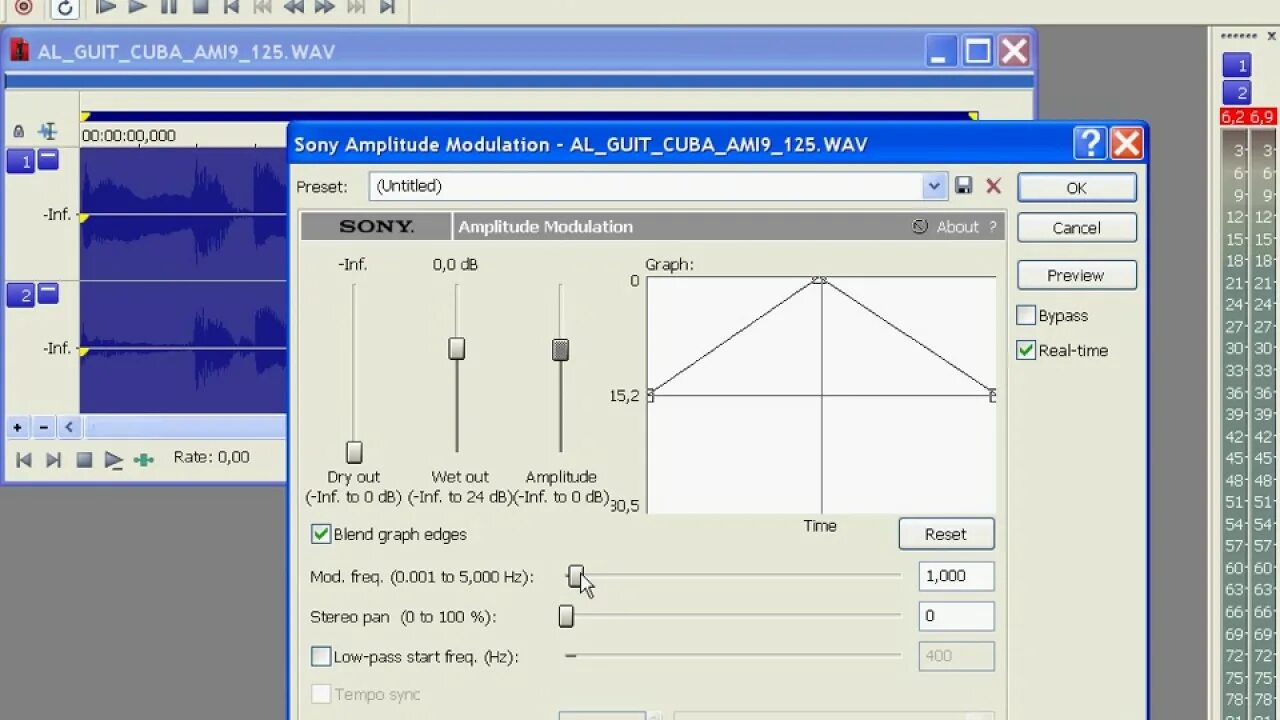Click Go to Start in the top transport toolbar

(231, 7)
